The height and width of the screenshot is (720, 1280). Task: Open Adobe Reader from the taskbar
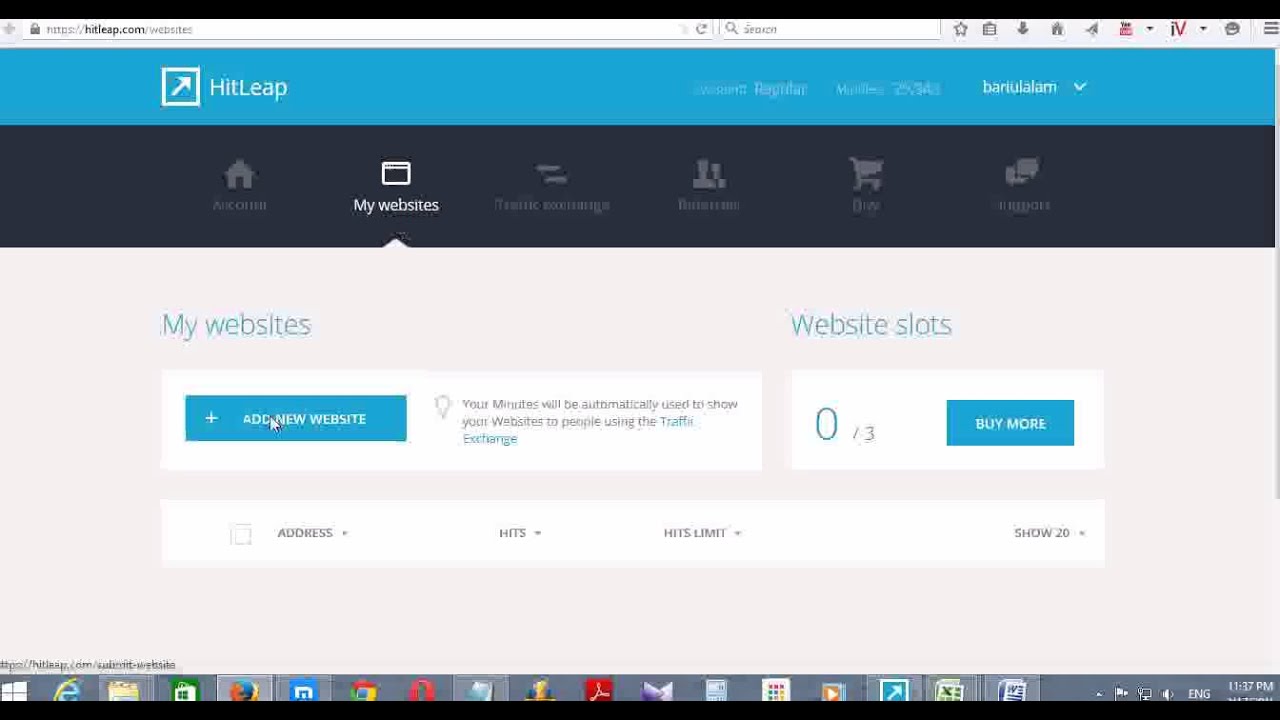coord(599,692)
